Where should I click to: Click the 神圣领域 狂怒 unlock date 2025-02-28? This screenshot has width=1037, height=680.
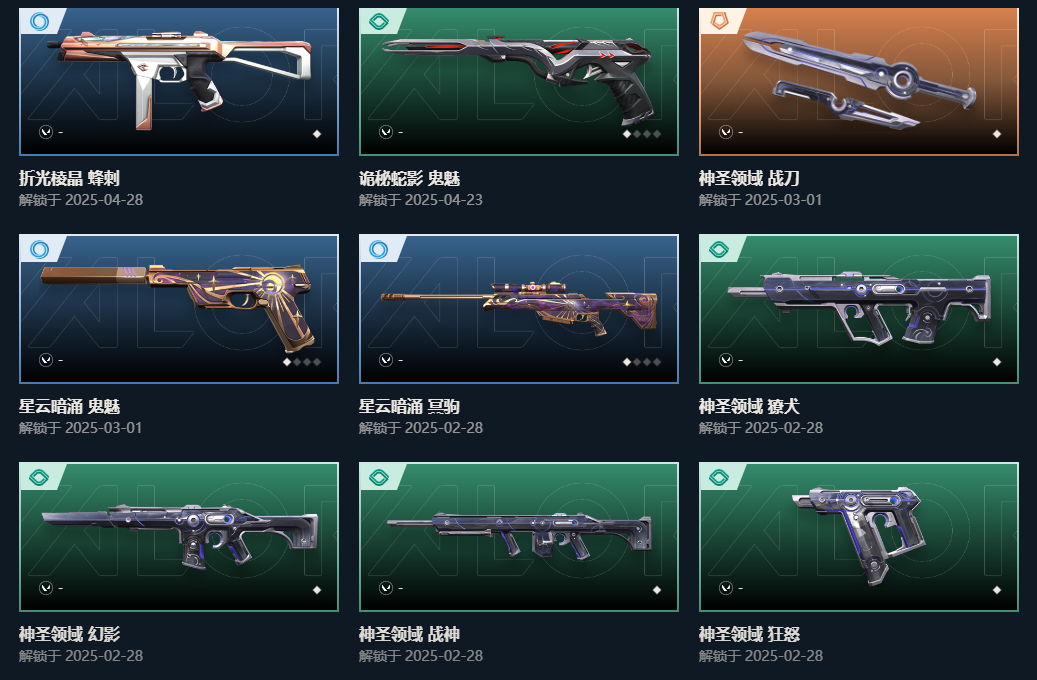click(x=784, y=656)
